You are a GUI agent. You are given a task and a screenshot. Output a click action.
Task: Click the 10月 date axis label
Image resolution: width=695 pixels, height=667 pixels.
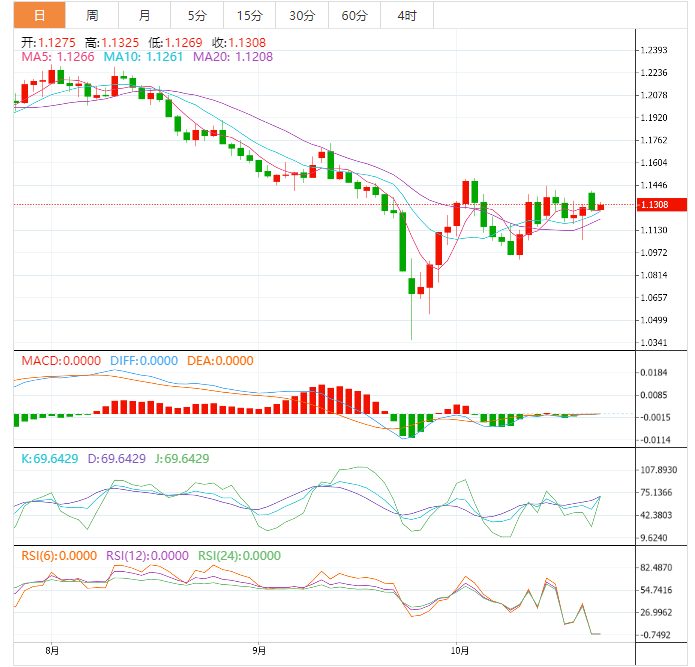click(x=460, y=651)
